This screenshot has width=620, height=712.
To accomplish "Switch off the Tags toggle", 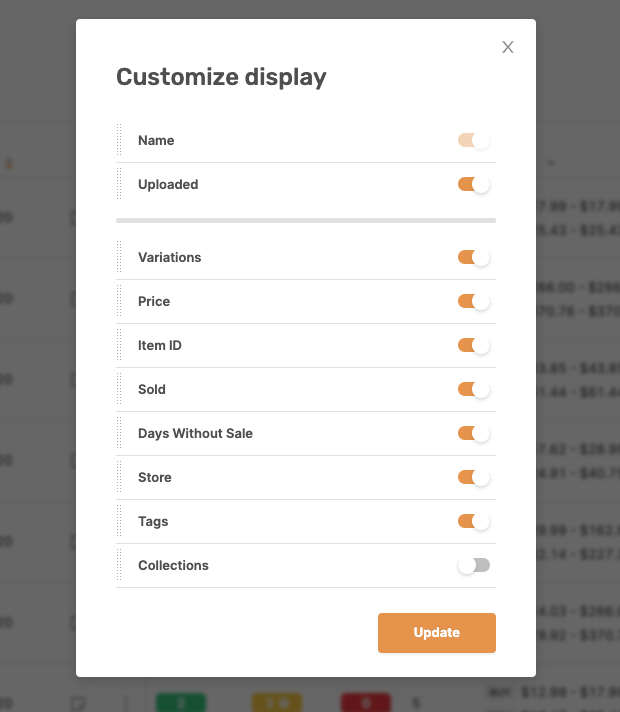I will point(474,522).
